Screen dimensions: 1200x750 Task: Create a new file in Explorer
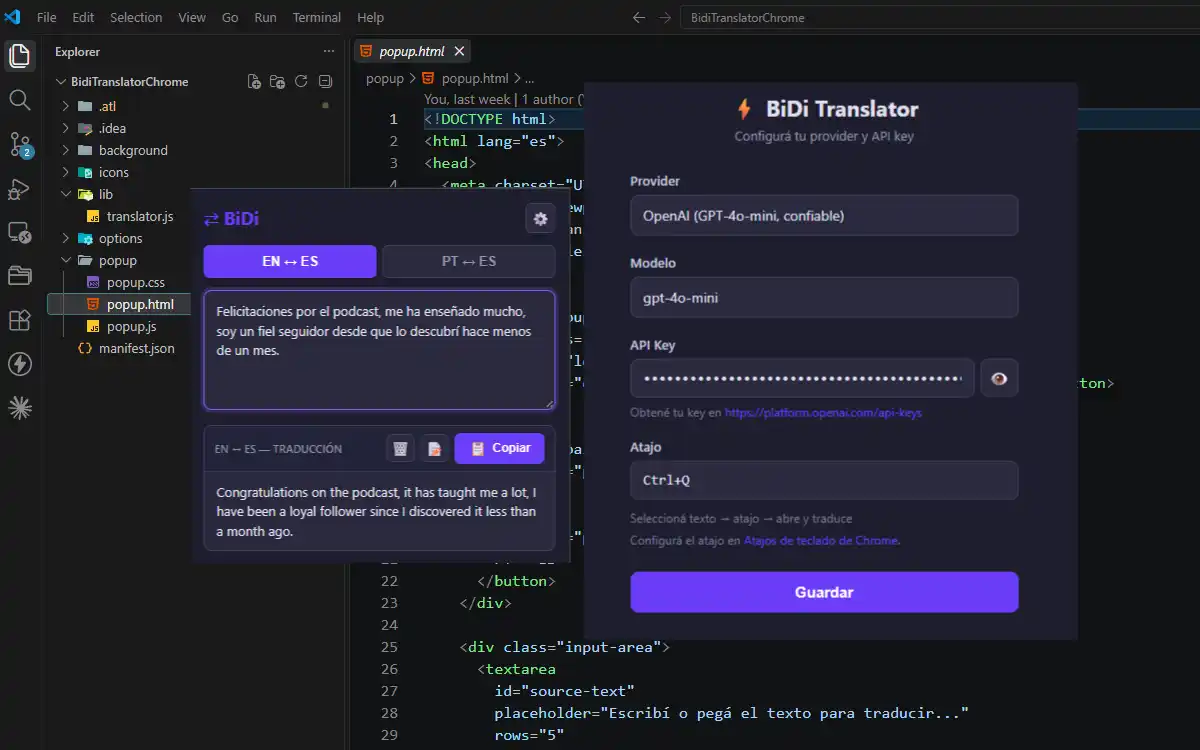(x=254, y=82)
